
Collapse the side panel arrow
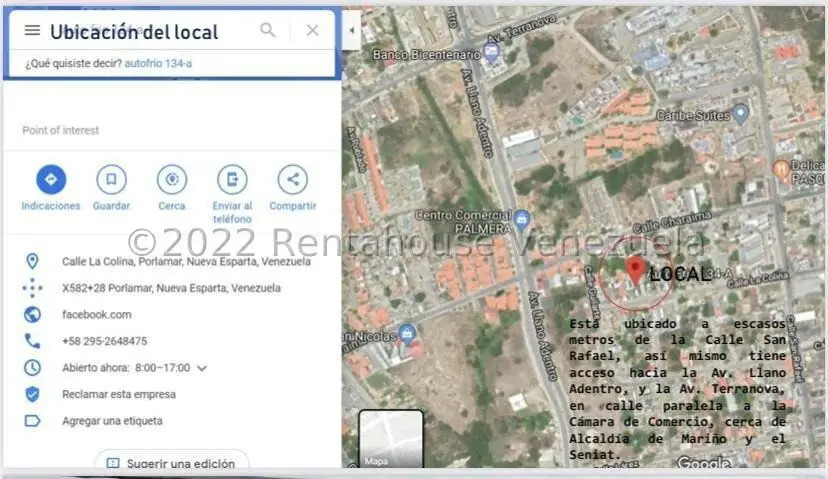[352, 30]
